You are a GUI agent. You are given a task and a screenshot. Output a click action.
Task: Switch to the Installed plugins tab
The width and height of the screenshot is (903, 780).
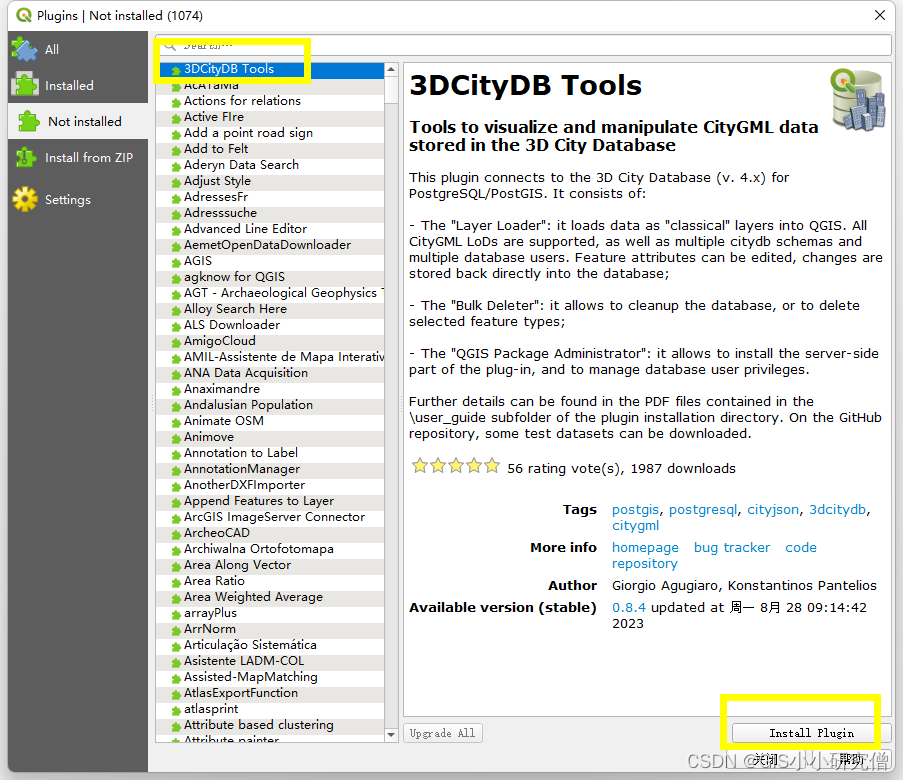(x=78, y=85)
